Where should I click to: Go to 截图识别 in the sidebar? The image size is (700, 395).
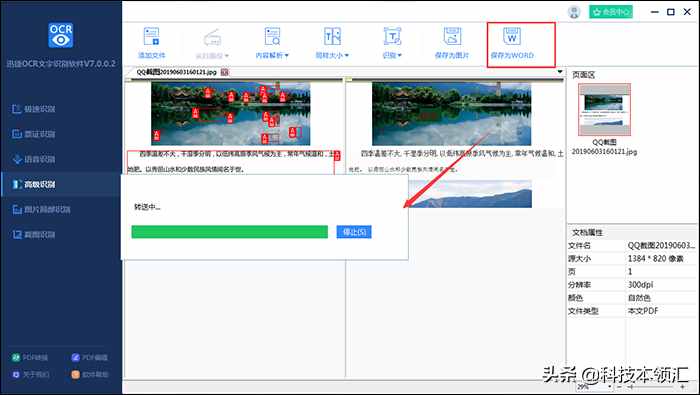coord(33,234)
